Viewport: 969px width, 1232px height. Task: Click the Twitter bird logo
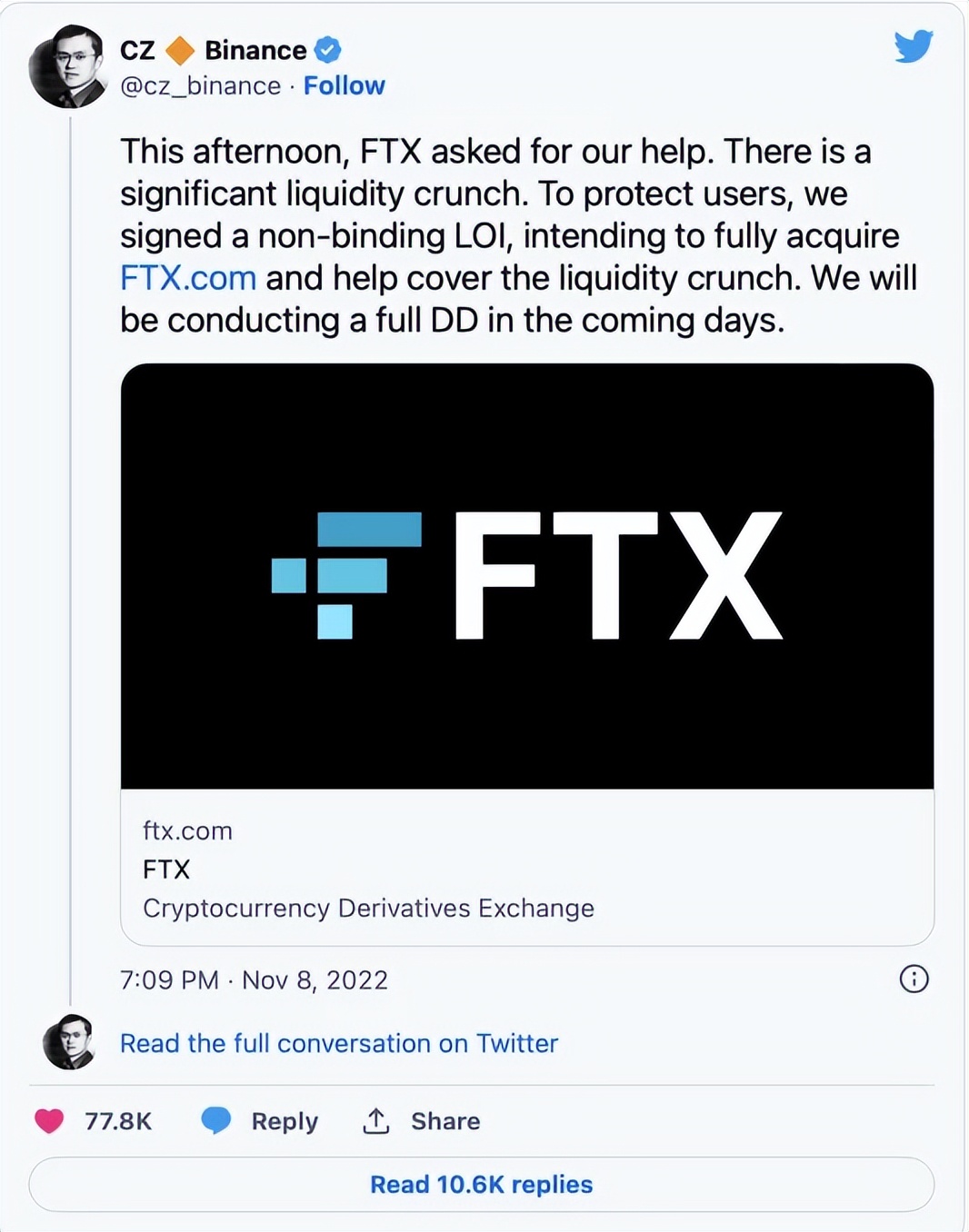coord(914,45)
